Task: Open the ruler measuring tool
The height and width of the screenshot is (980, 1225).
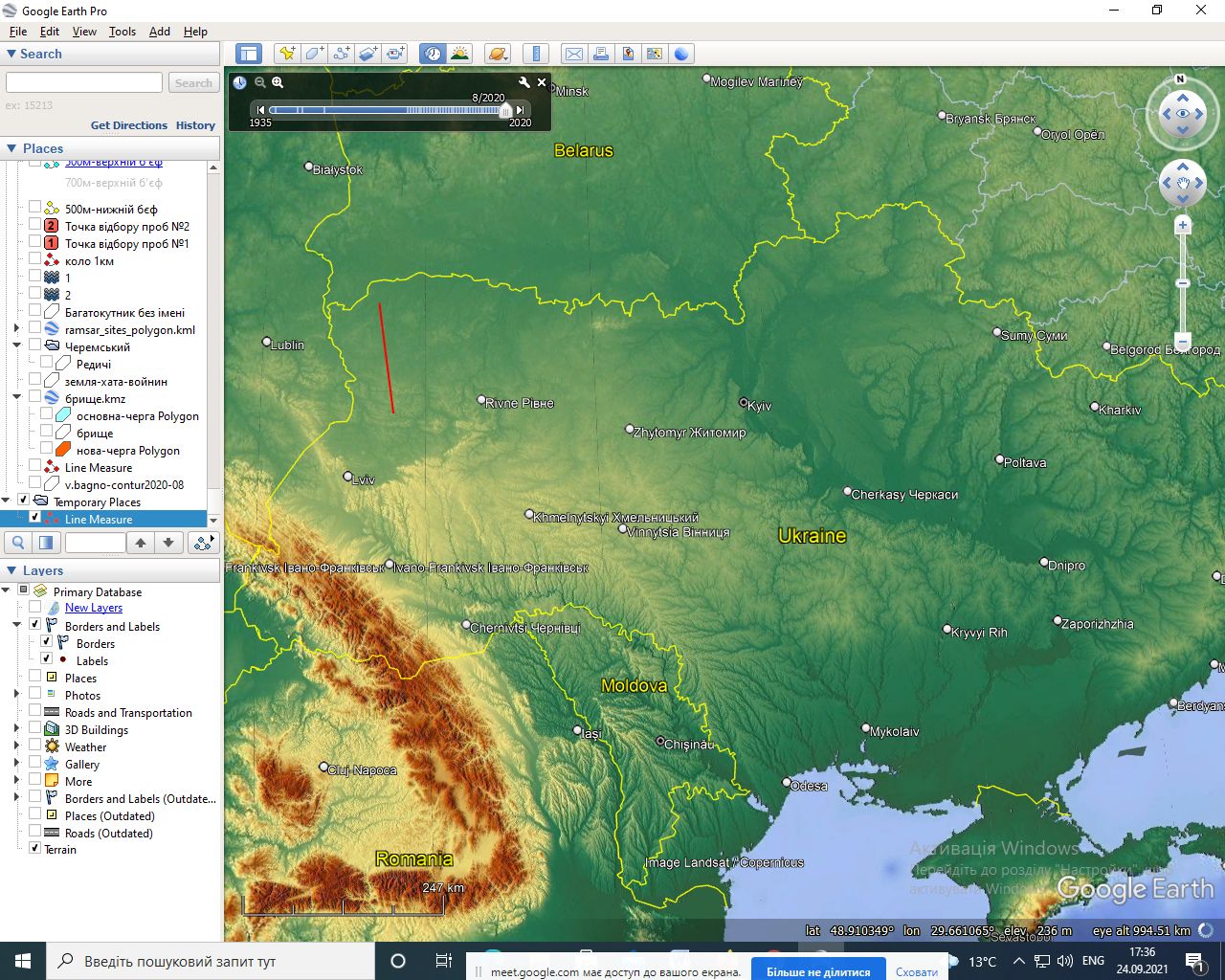Action: (x=536, y=54)
